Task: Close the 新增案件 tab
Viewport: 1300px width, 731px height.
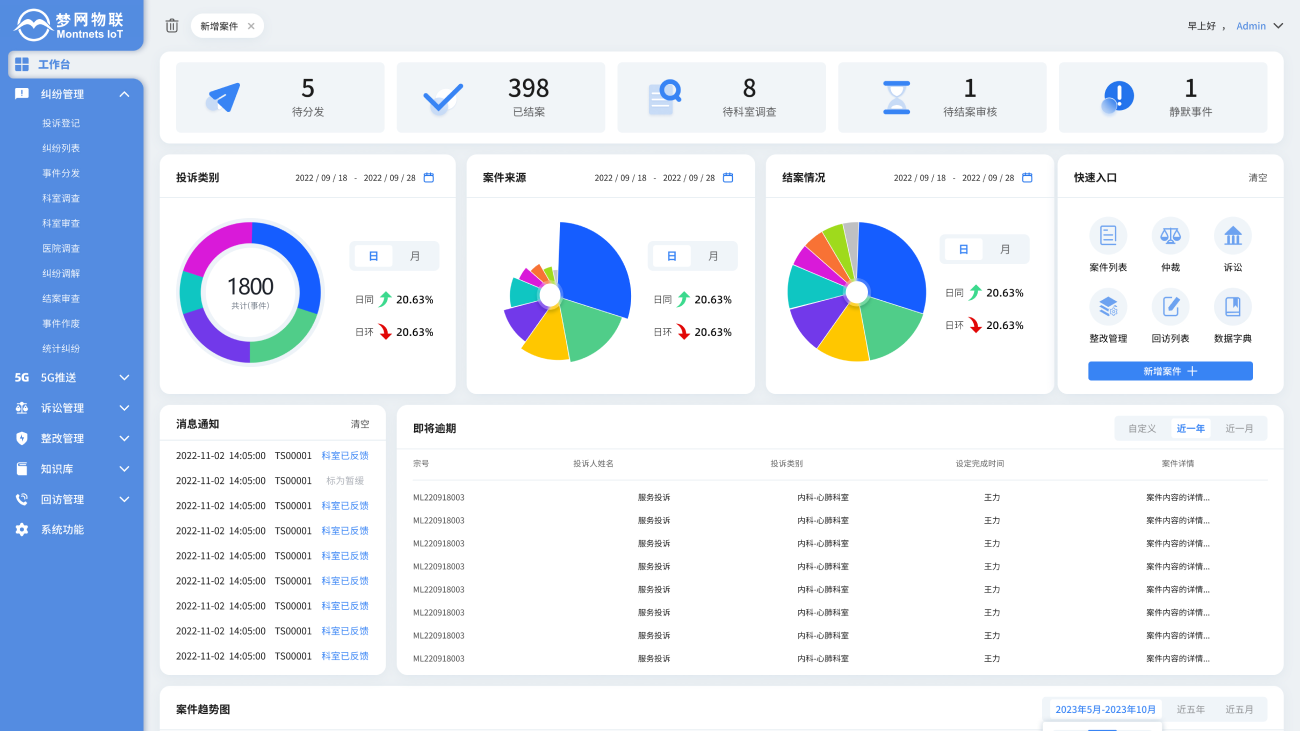Action: 251,26
